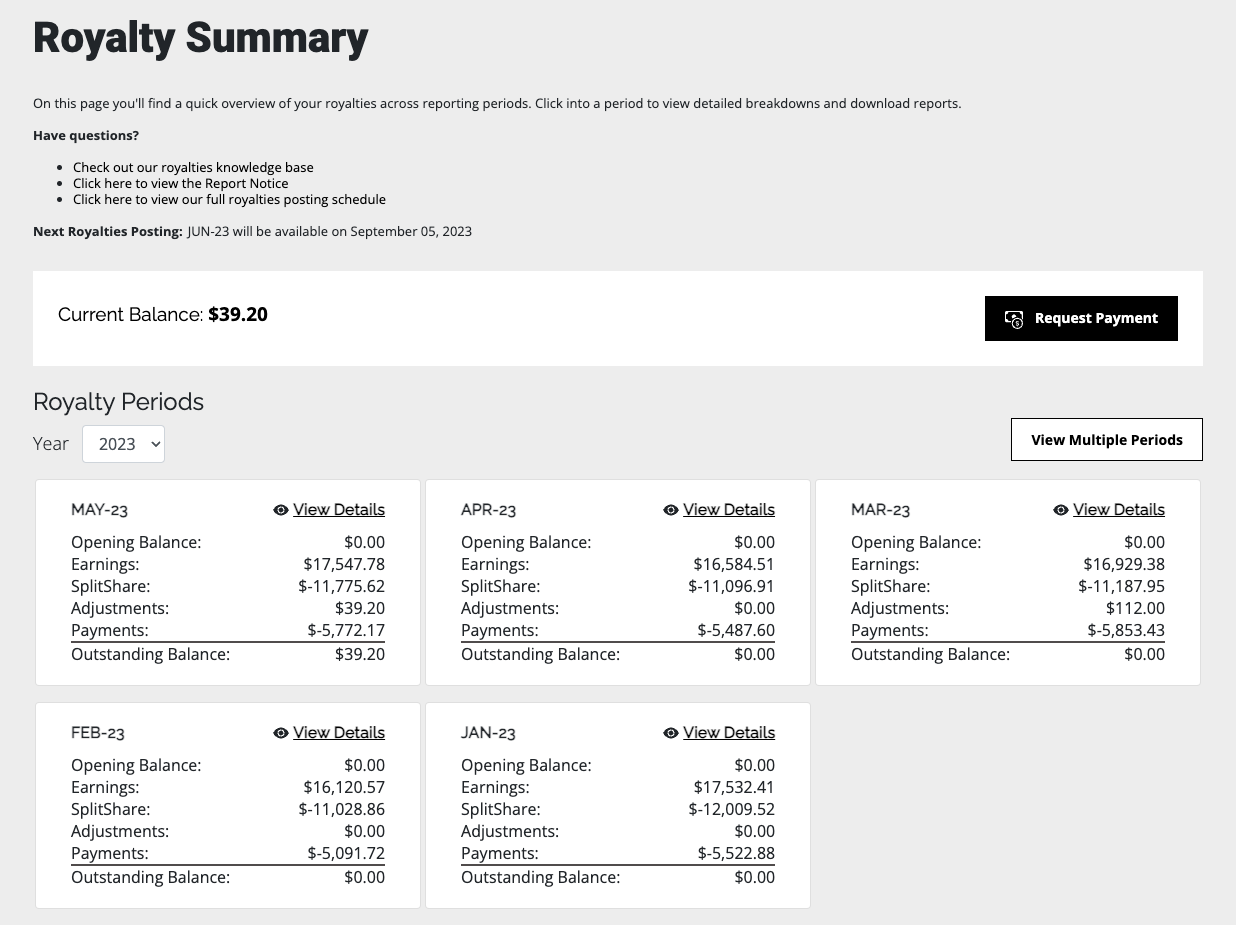Click FEB-23 Earnings value $16,120.57

[344, 788]
